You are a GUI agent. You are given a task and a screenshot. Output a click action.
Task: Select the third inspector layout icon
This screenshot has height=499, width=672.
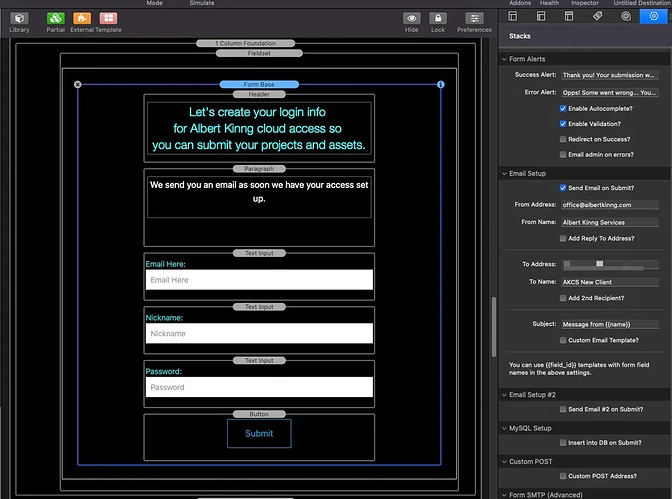point(569,16)
